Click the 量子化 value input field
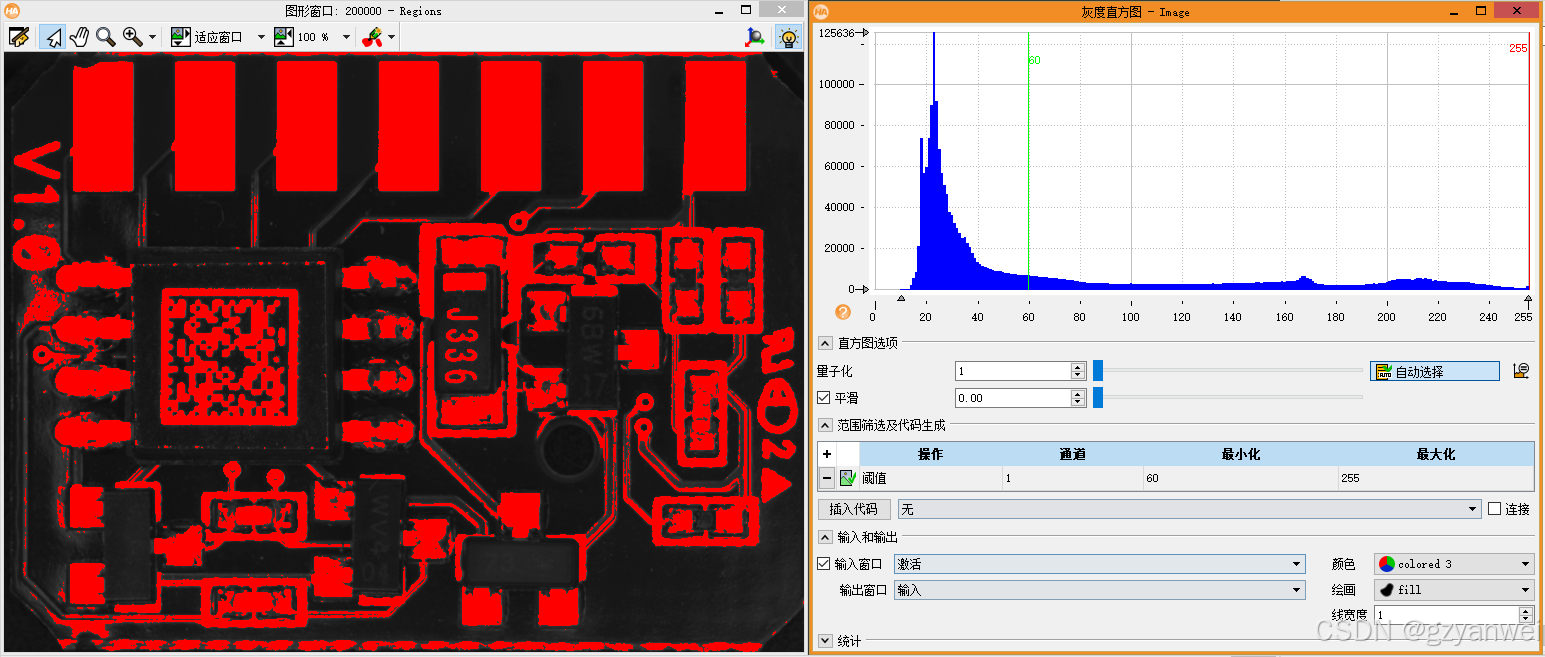This screenshot has height=657, width=1545. tap(1013, 371)
